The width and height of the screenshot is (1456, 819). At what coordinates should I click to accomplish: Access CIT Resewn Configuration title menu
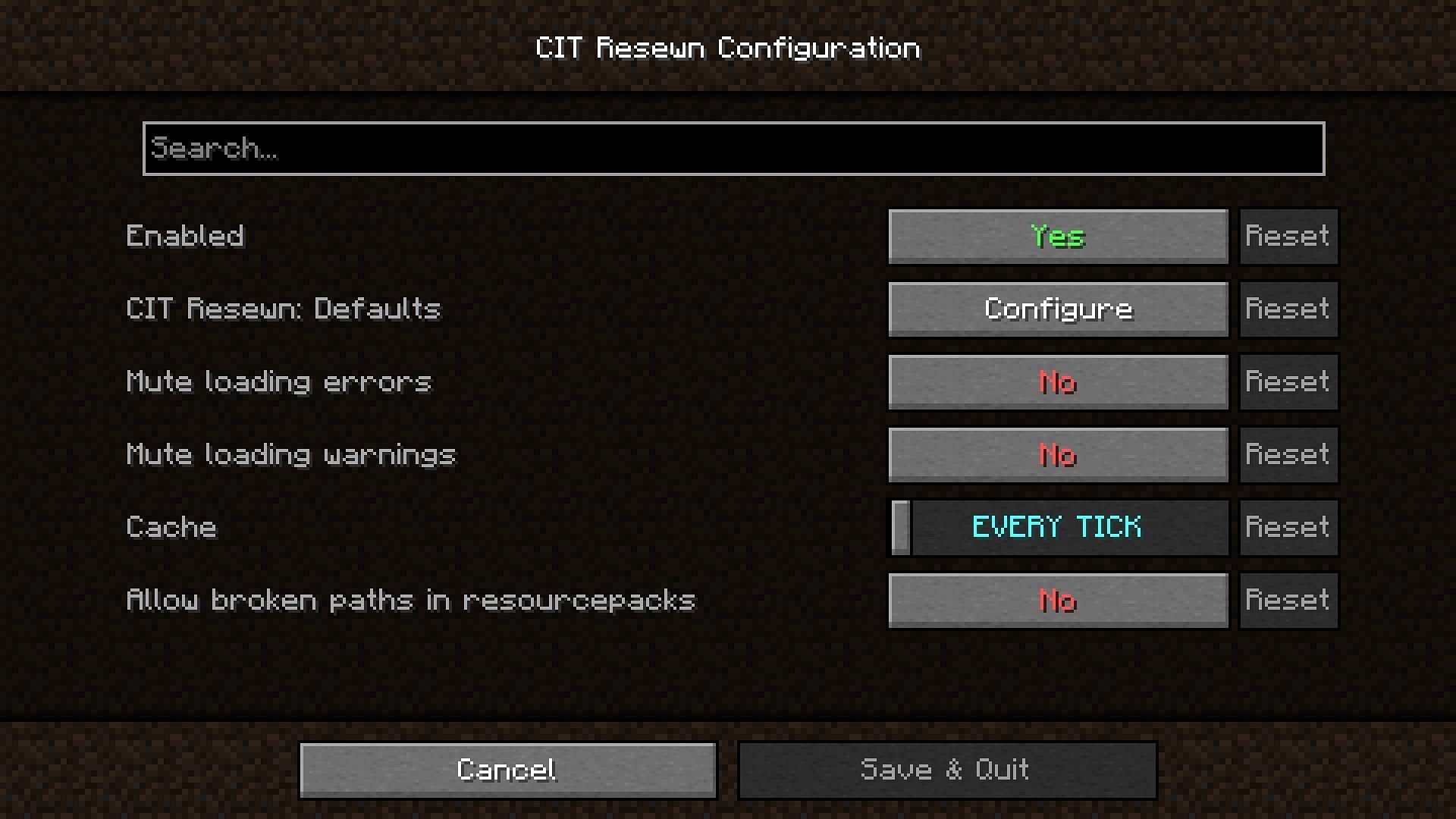point(727,47)
